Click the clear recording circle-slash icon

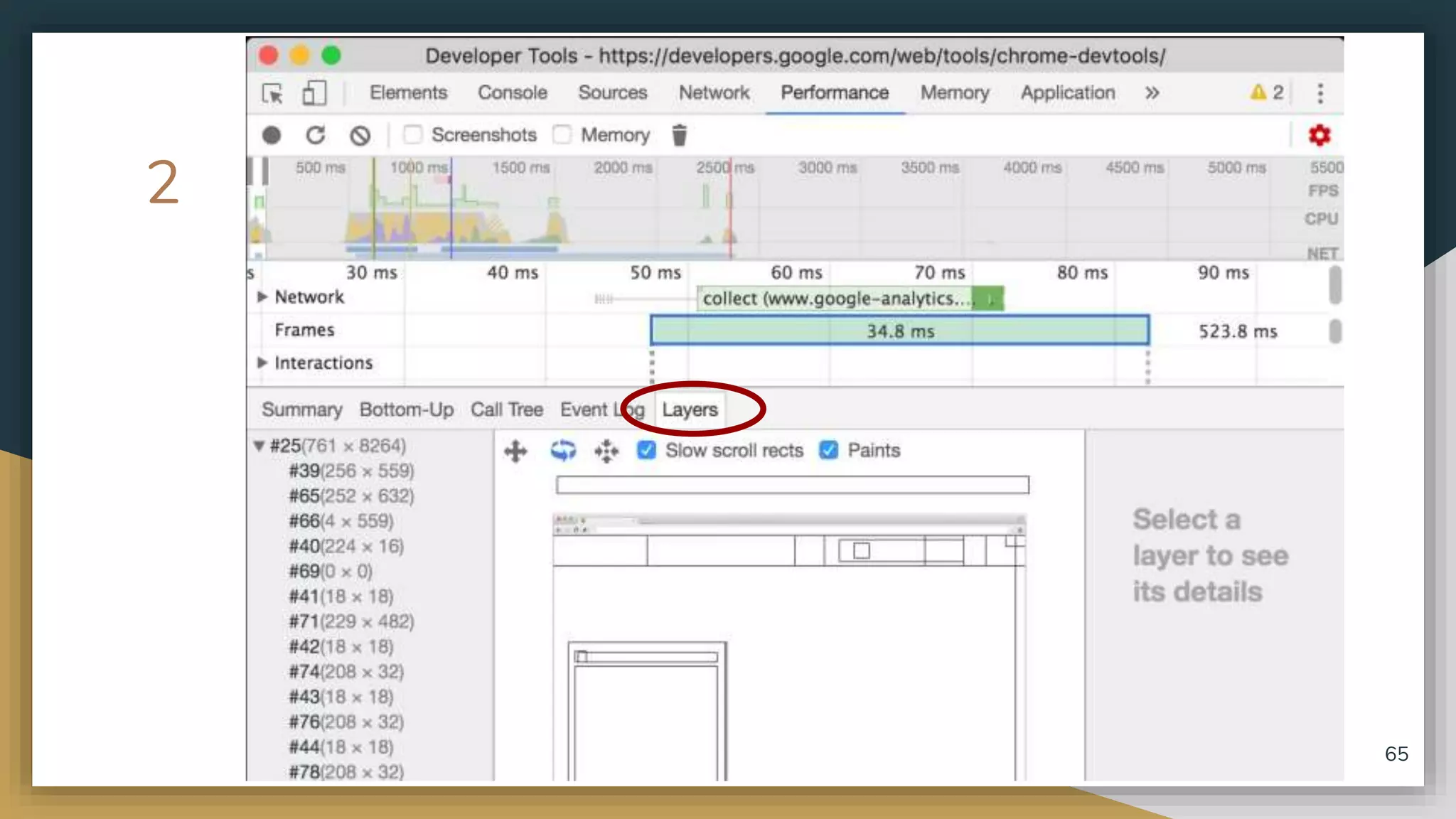[360, 135]
